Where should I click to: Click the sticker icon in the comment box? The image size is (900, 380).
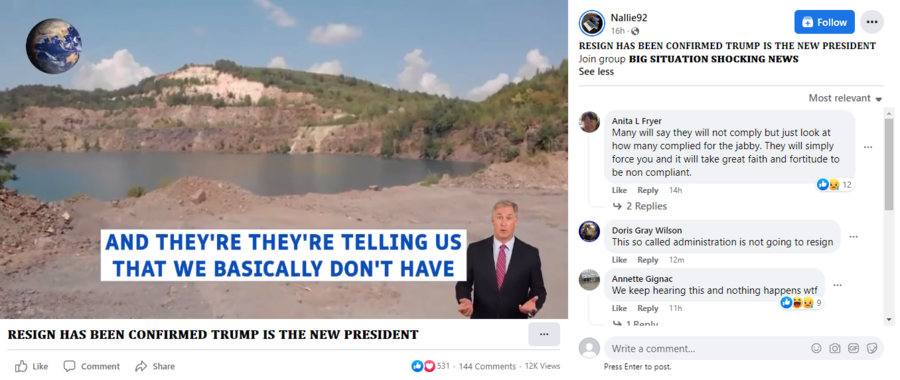pyautogui.click(x=871, y=348)
